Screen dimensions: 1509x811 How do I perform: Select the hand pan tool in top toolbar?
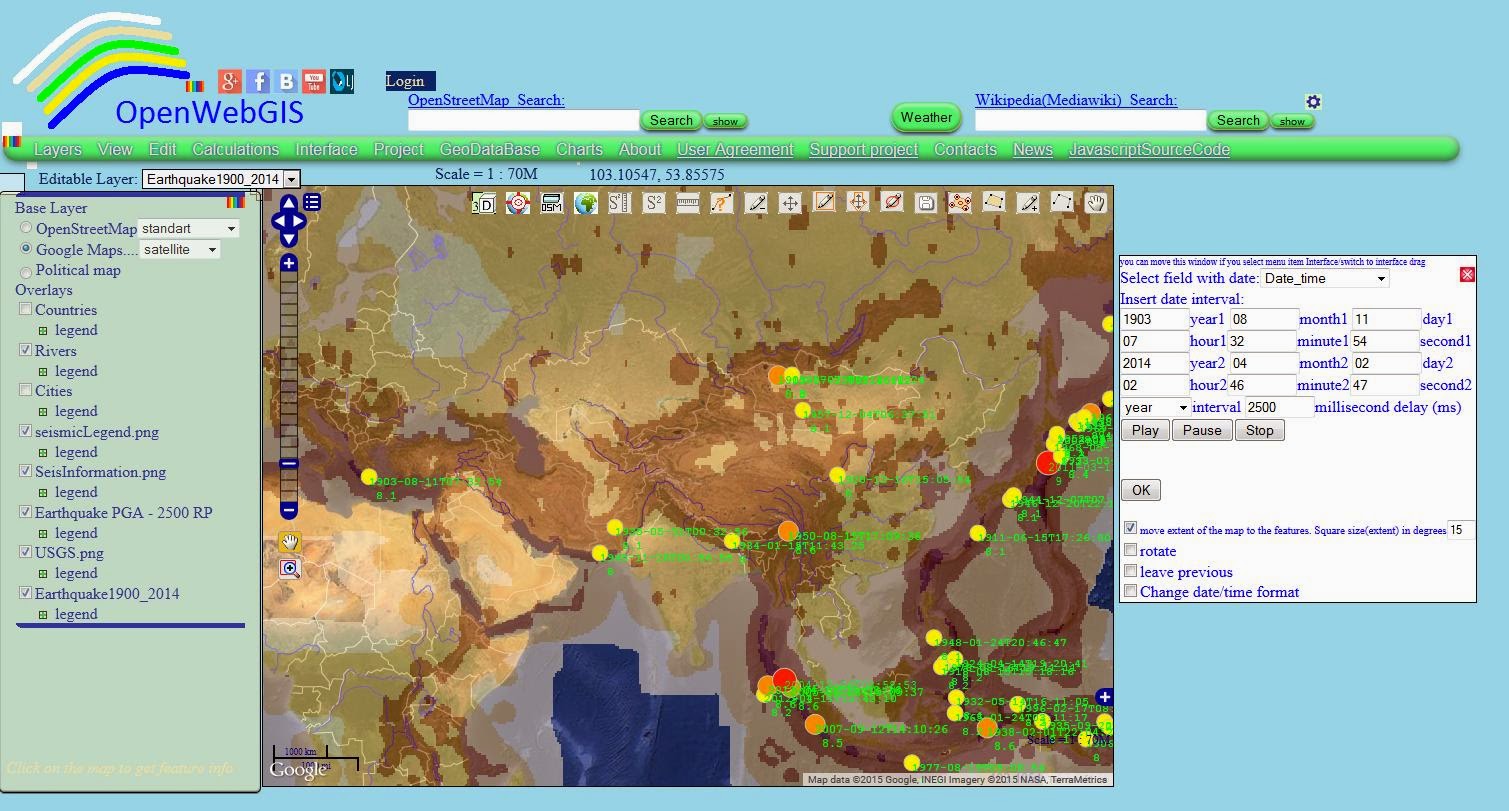[x=1096, y=203]
